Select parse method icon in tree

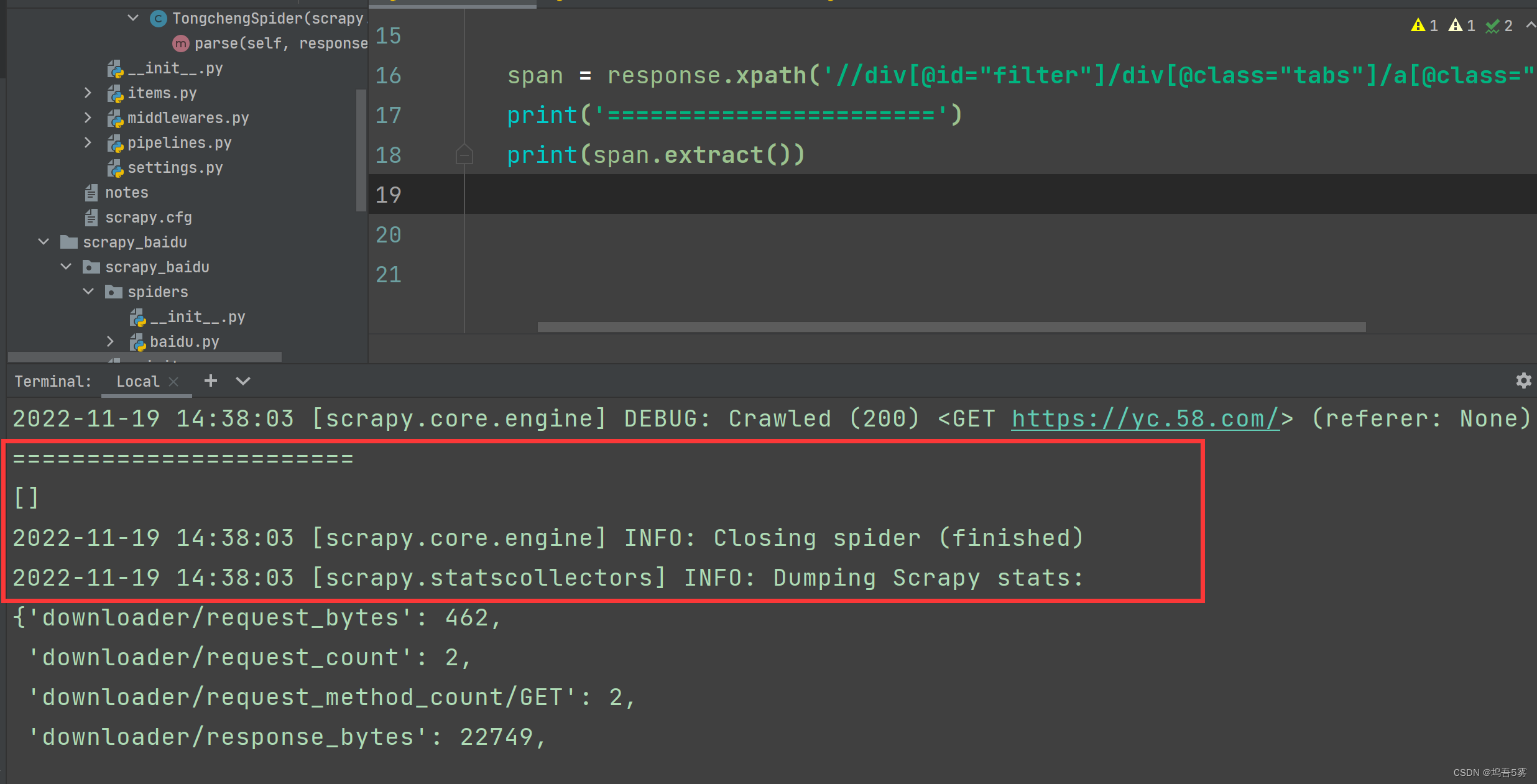tap(180, 44)
